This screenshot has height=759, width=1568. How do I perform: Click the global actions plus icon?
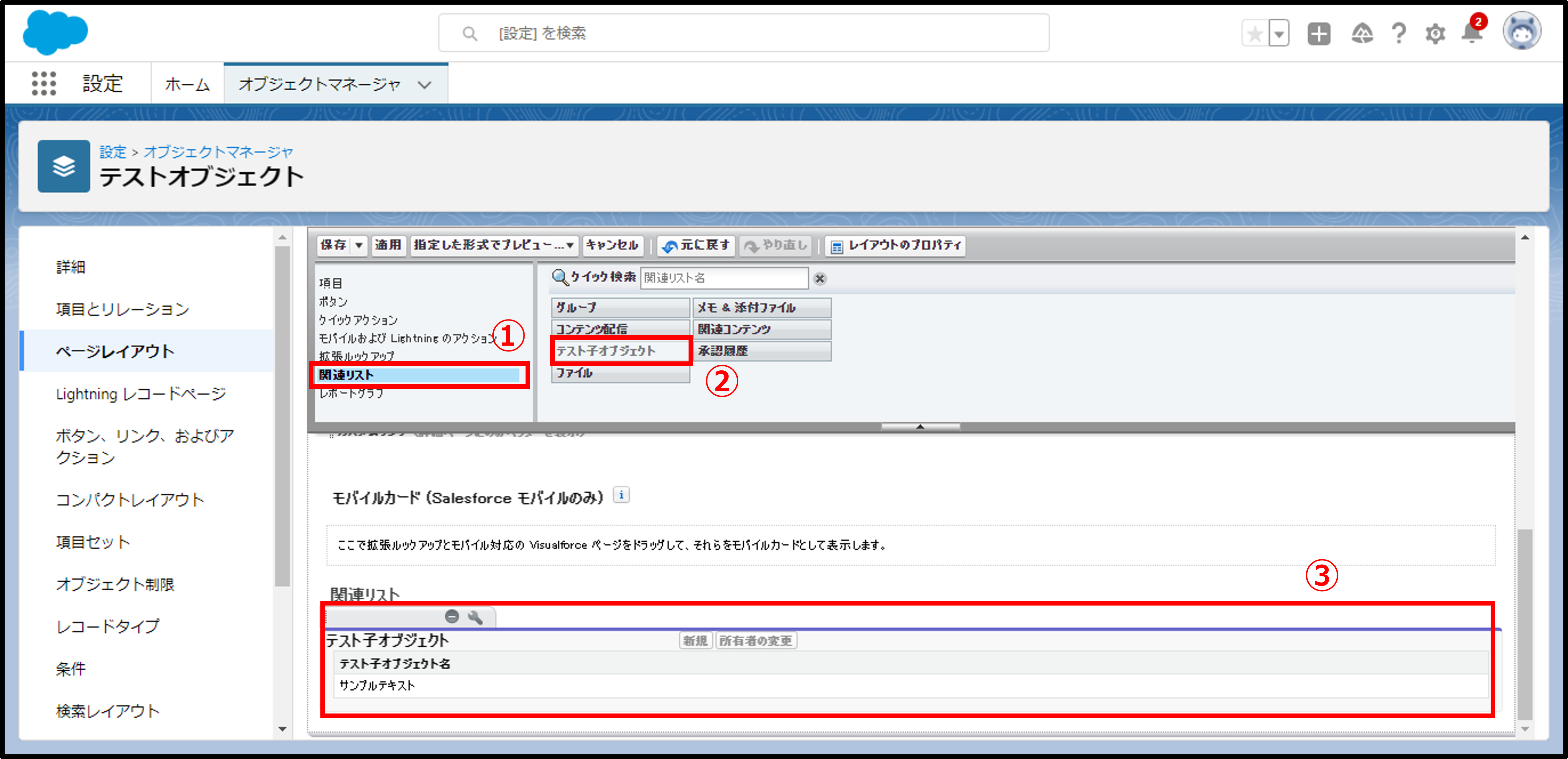click(1318, 34)
